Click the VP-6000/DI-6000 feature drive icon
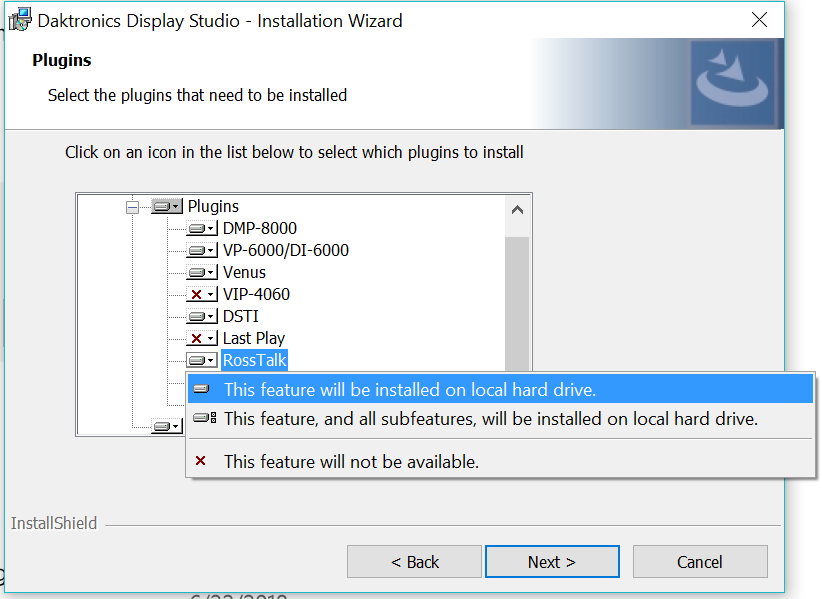Screen dimensions: 822x599 [x=202, y=250]
